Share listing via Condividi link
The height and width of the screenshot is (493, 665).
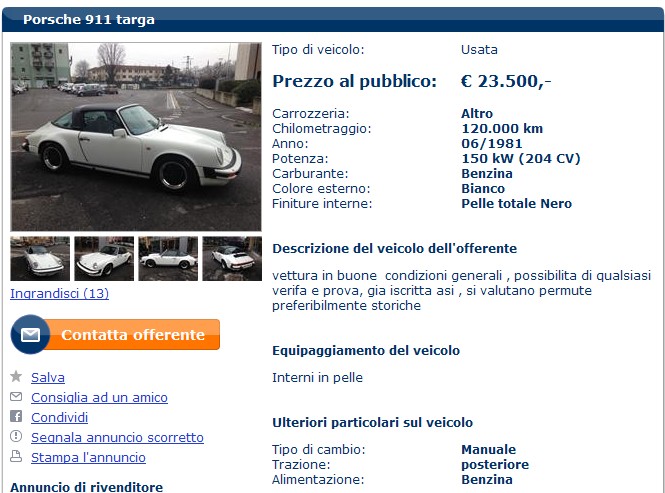59,417
